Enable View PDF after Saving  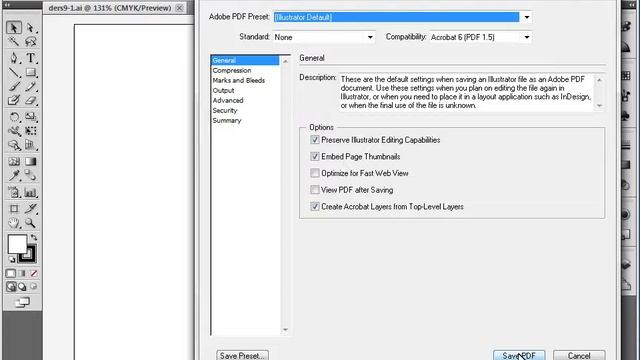click(x=315, y=190)
